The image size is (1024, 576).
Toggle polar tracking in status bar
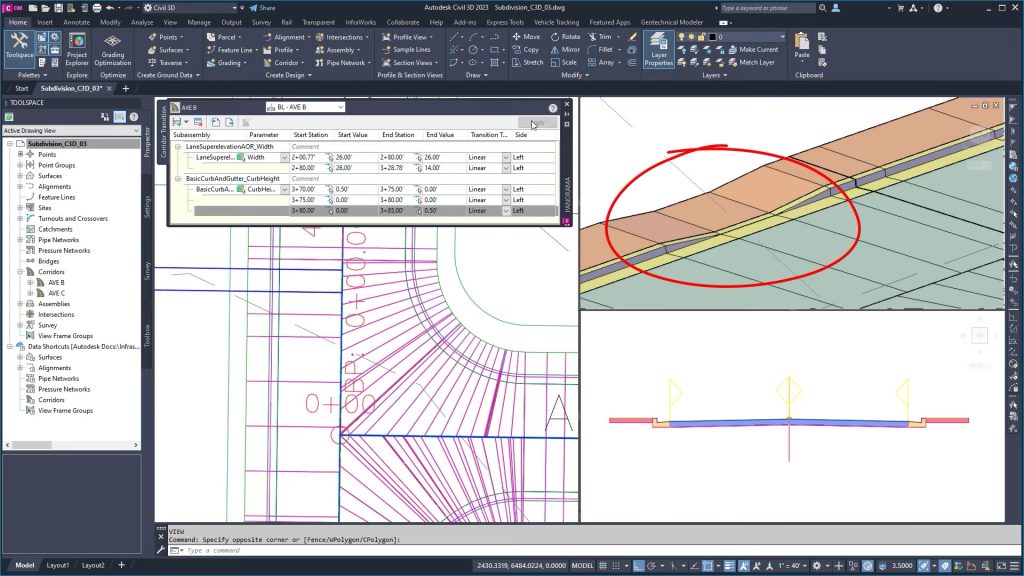point(651,566)
